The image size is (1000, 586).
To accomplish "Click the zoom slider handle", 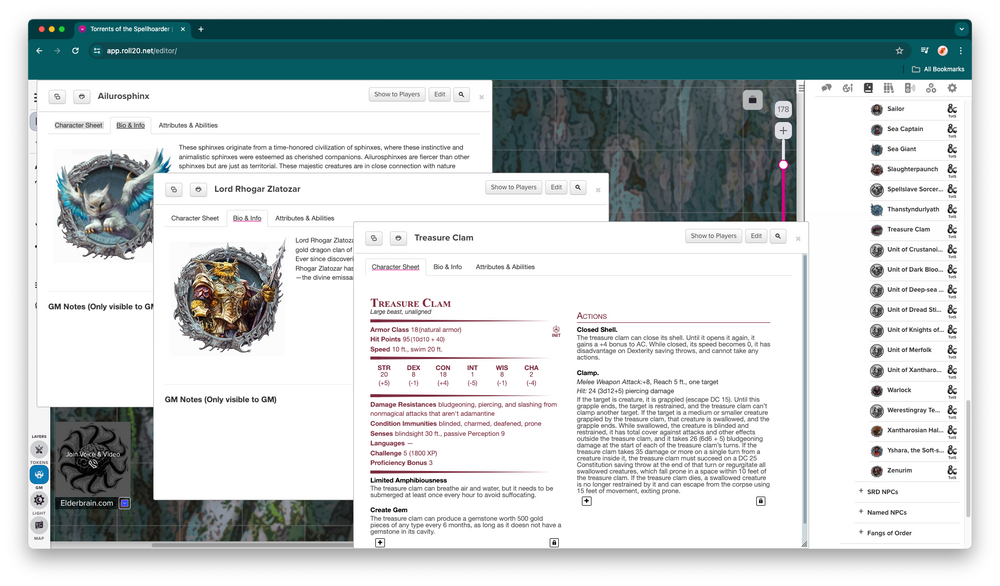I will coord(783,165).
